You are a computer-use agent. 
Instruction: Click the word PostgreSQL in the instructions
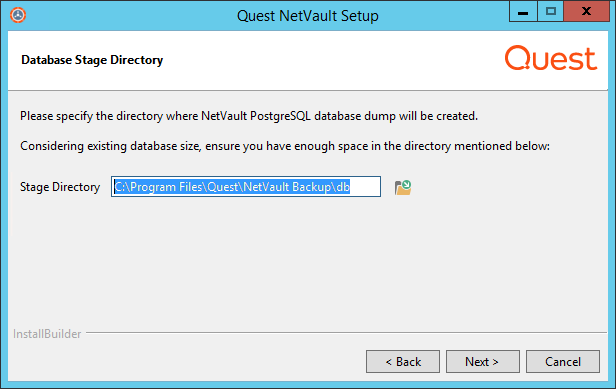coord(280,116)
